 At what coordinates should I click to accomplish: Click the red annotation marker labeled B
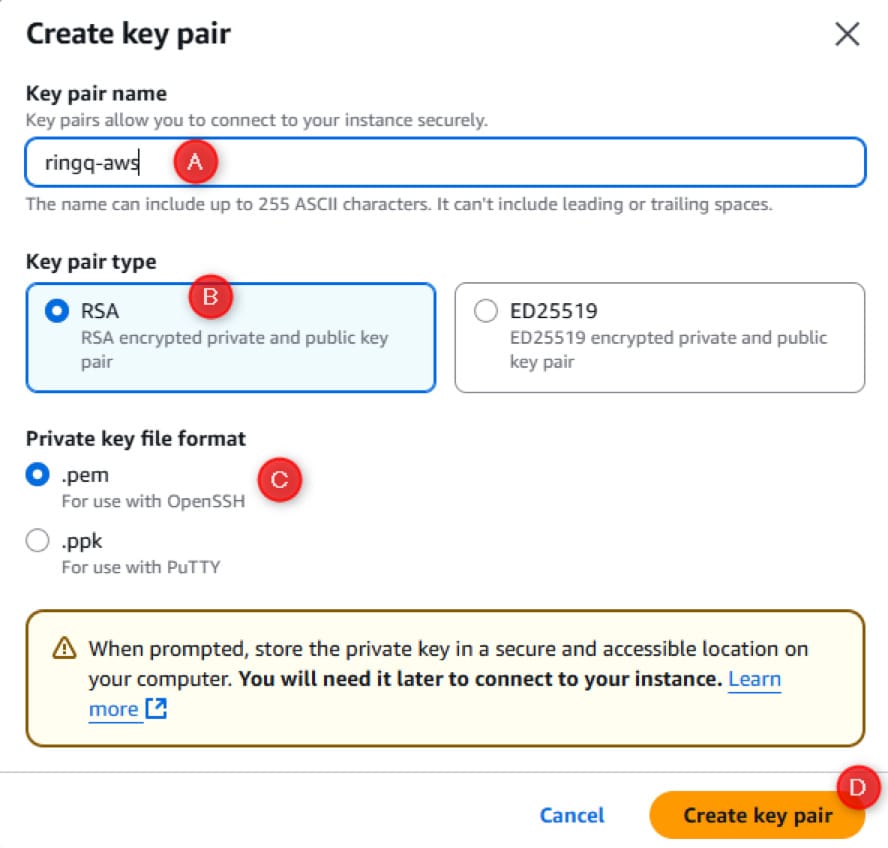coord(211,297)
